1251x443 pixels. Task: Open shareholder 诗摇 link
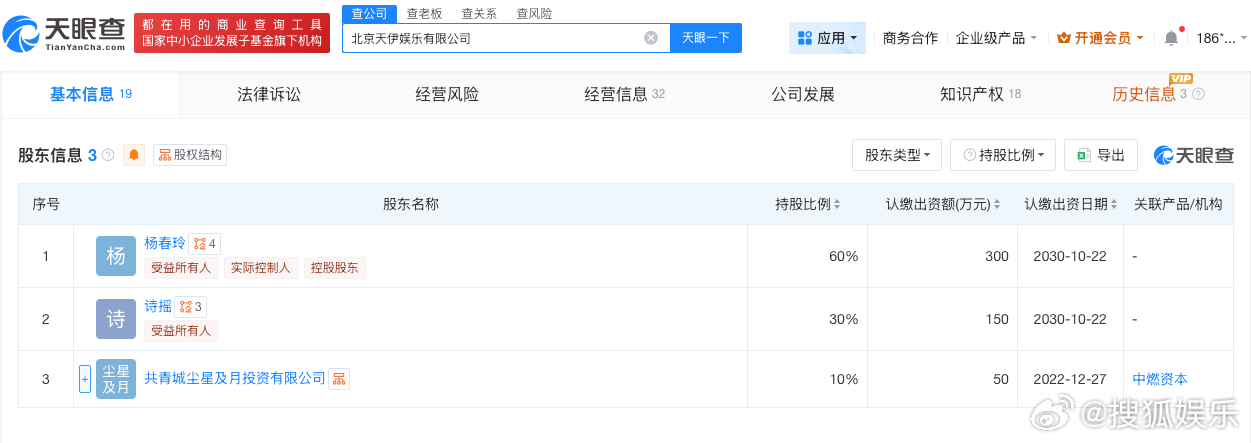coord(158,307)
